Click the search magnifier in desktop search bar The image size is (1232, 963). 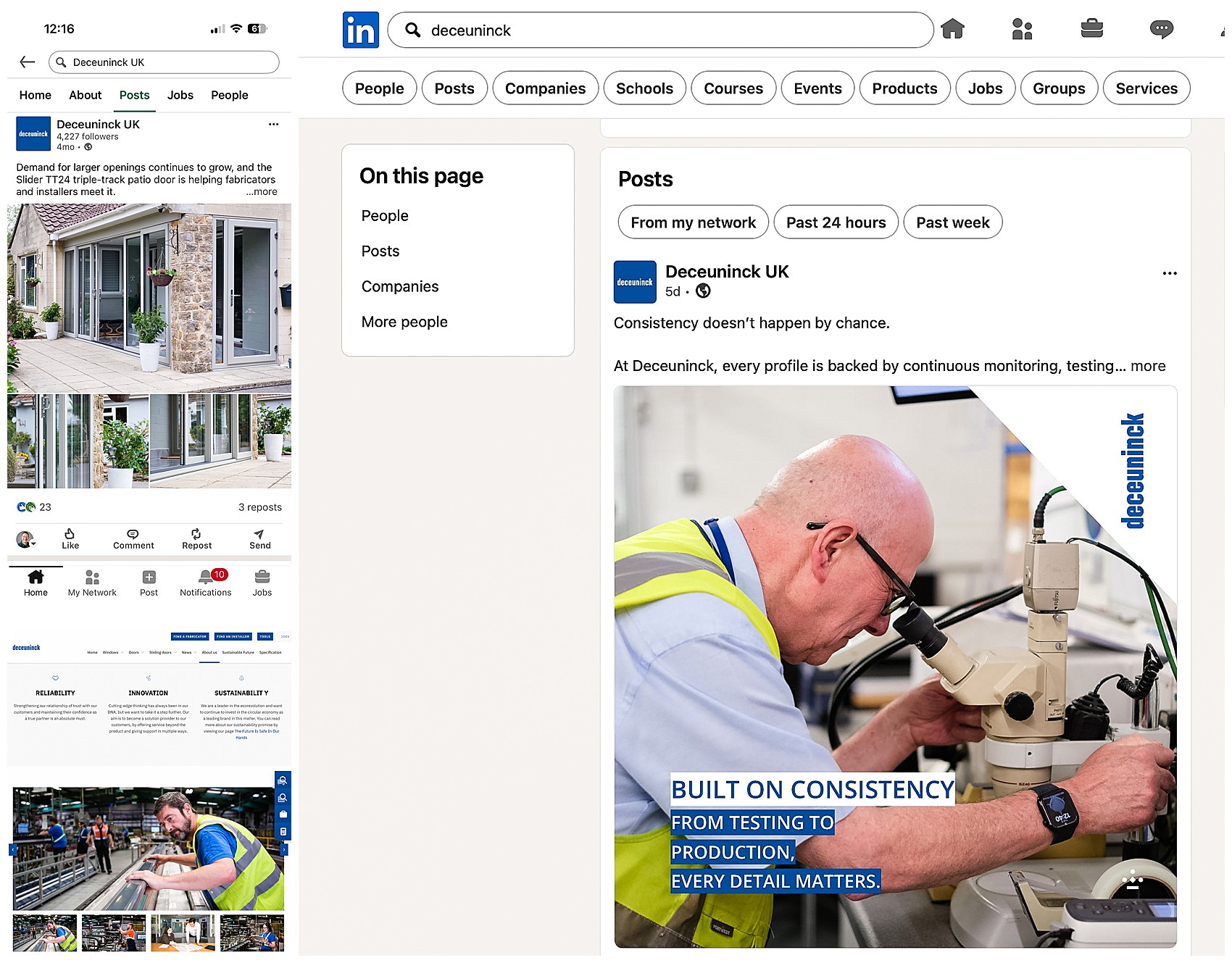pos(412,30)
